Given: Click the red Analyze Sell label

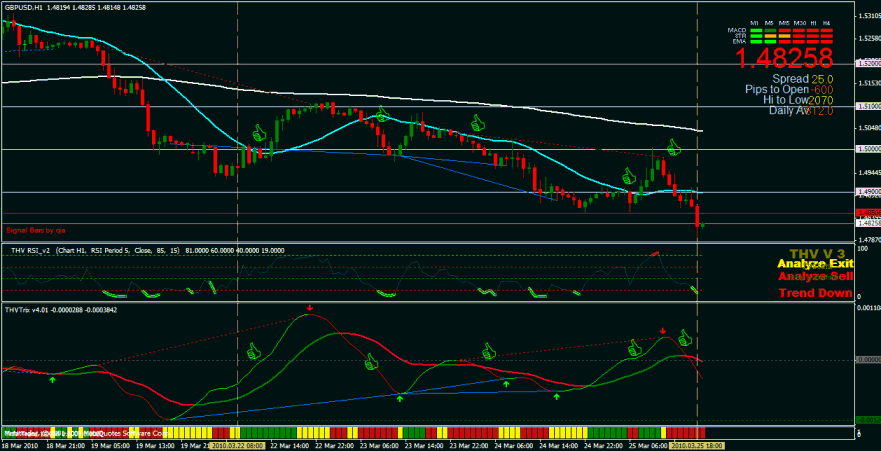Looking at the screenshot, I should click(815, 276).
